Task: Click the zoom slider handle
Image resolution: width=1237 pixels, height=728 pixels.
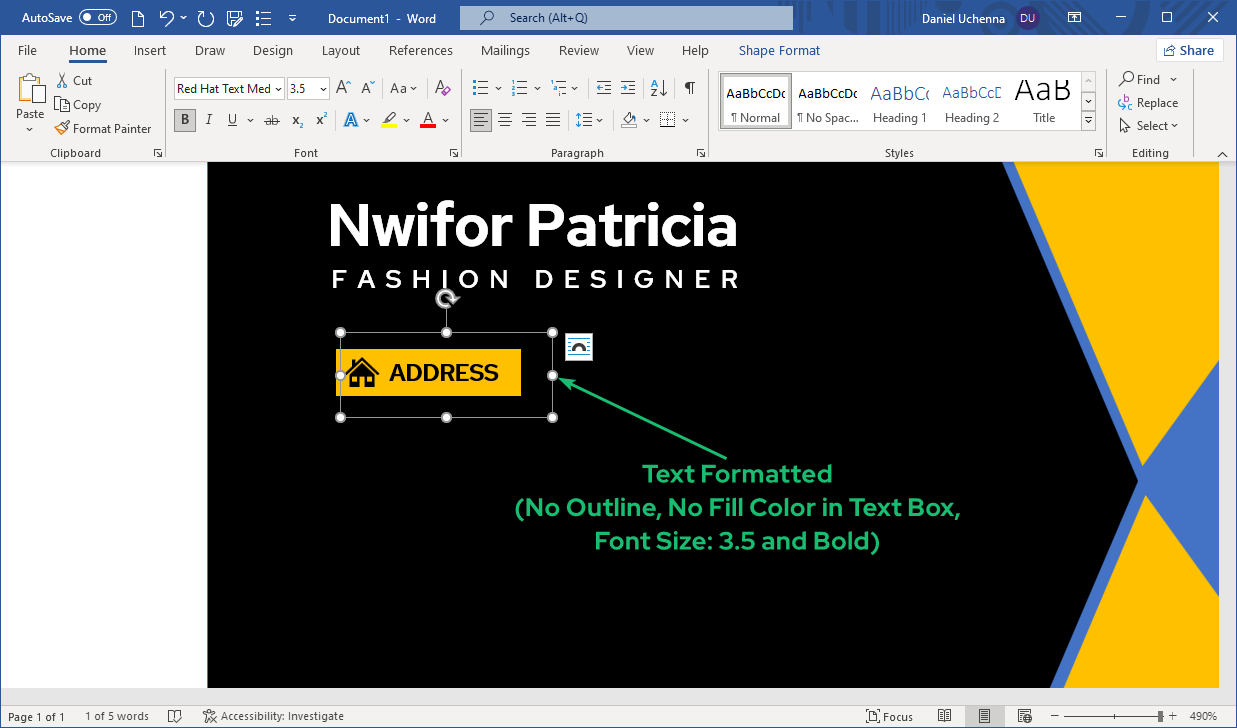Action: (x=1160, y=716)
